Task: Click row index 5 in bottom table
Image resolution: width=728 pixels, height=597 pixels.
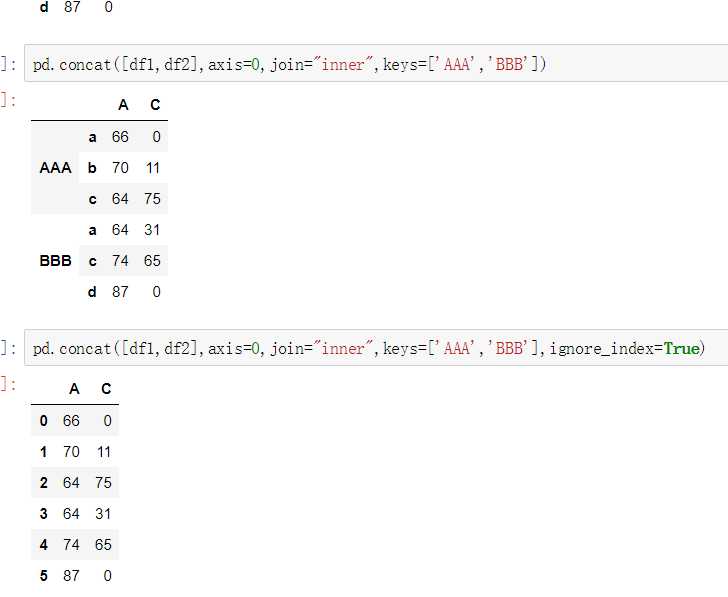Action: click(x=44, y=576)
